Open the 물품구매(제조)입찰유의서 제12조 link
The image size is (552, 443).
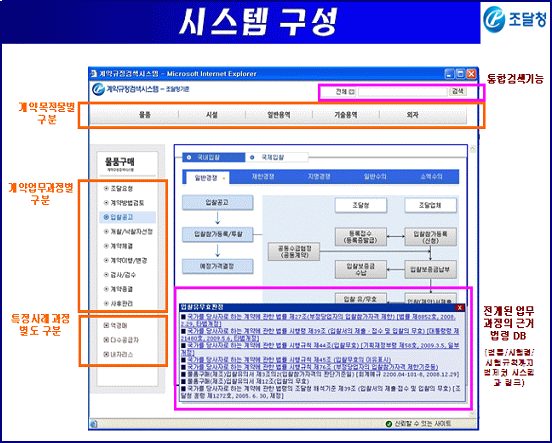tap(248, 381)
